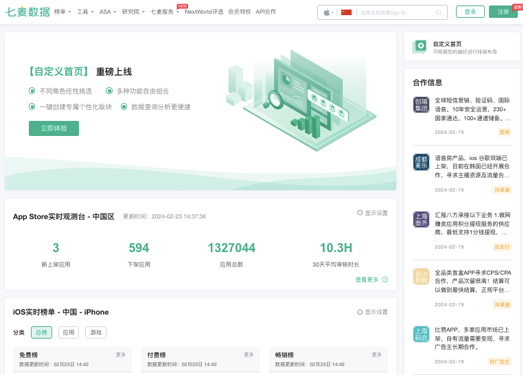Click the 10.3H review duration value
This screenshot has height=375, width=523.
(x=336, y=248)
